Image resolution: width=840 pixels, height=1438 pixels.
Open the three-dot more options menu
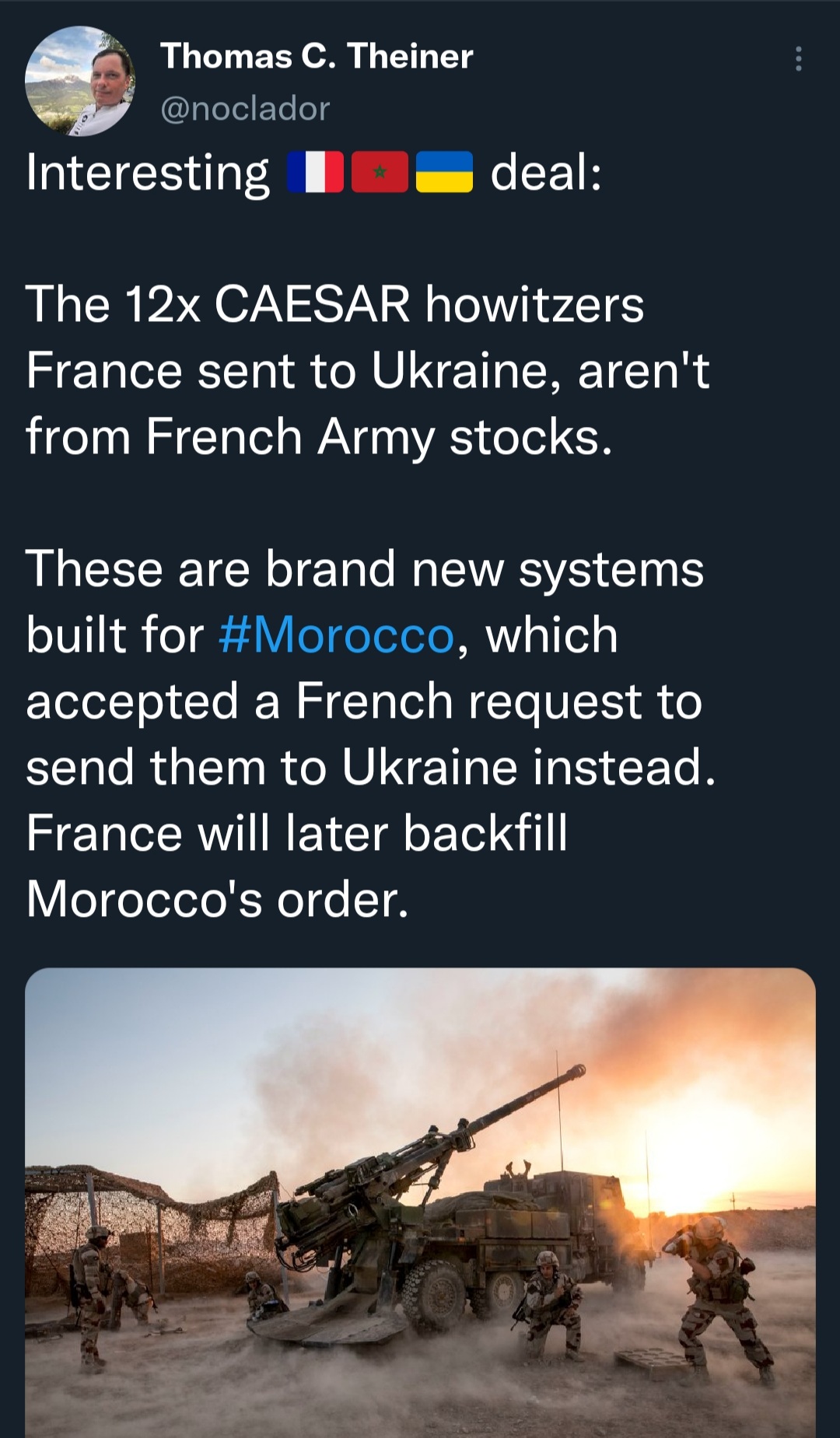(798, 59)
